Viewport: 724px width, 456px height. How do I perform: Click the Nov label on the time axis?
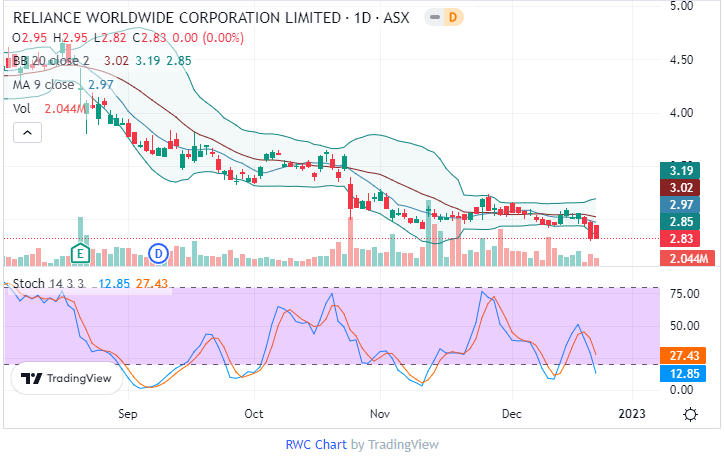click(x=379, y=412)
